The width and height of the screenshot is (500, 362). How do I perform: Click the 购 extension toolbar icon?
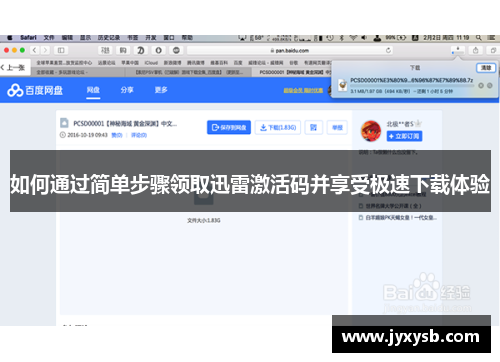[123, 50]
